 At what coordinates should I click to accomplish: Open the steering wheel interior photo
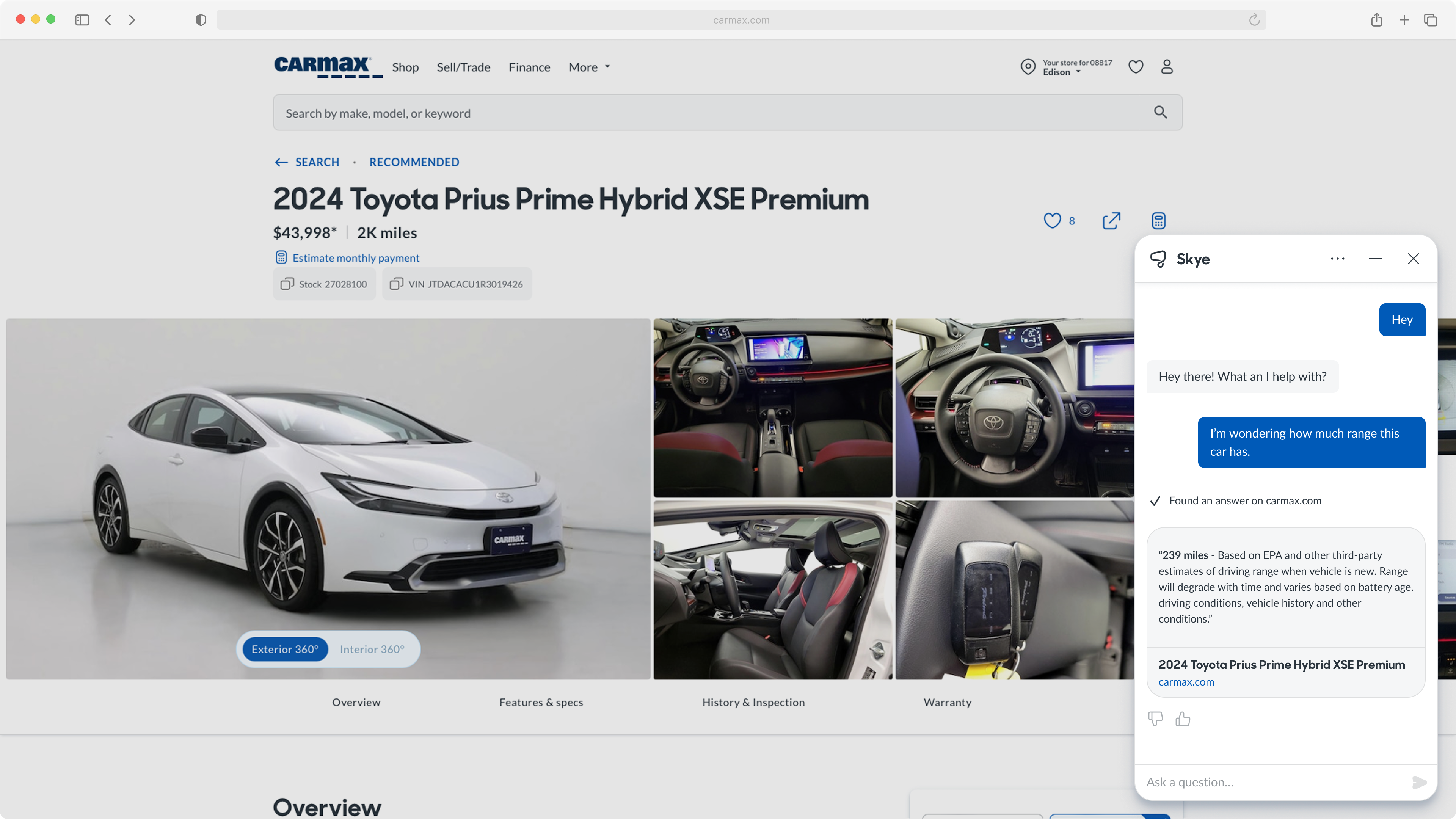1014,408
